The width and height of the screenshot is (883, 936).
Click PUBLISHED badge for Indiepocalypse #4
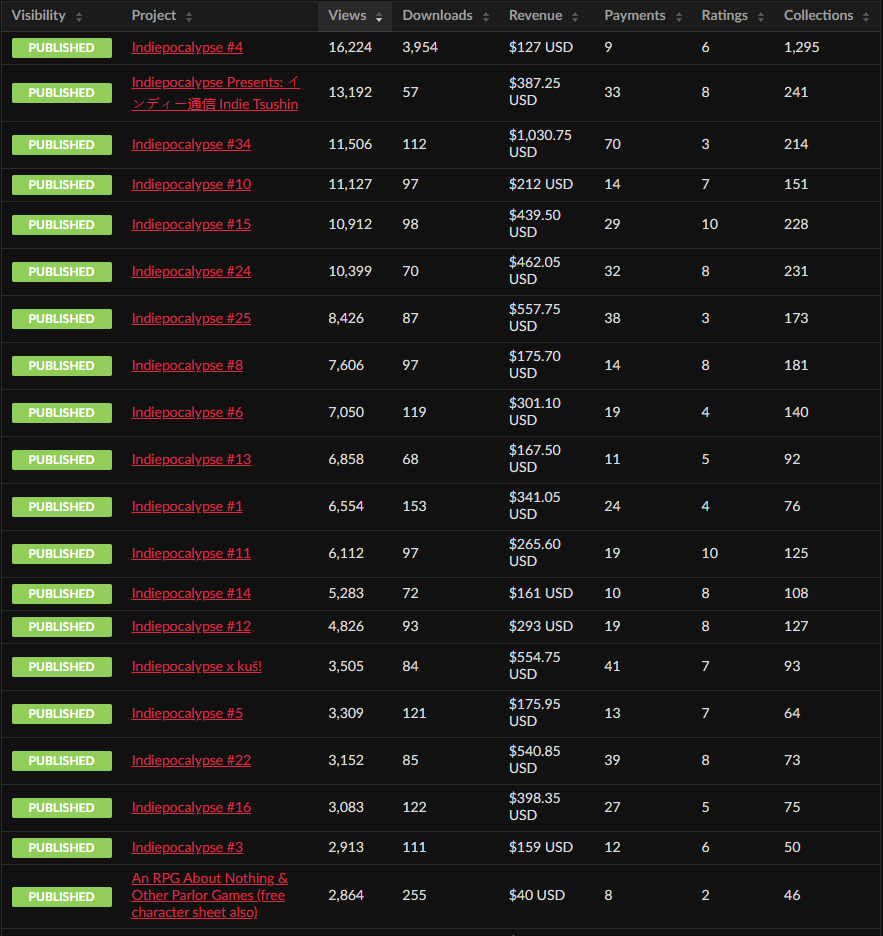point(61,48)
